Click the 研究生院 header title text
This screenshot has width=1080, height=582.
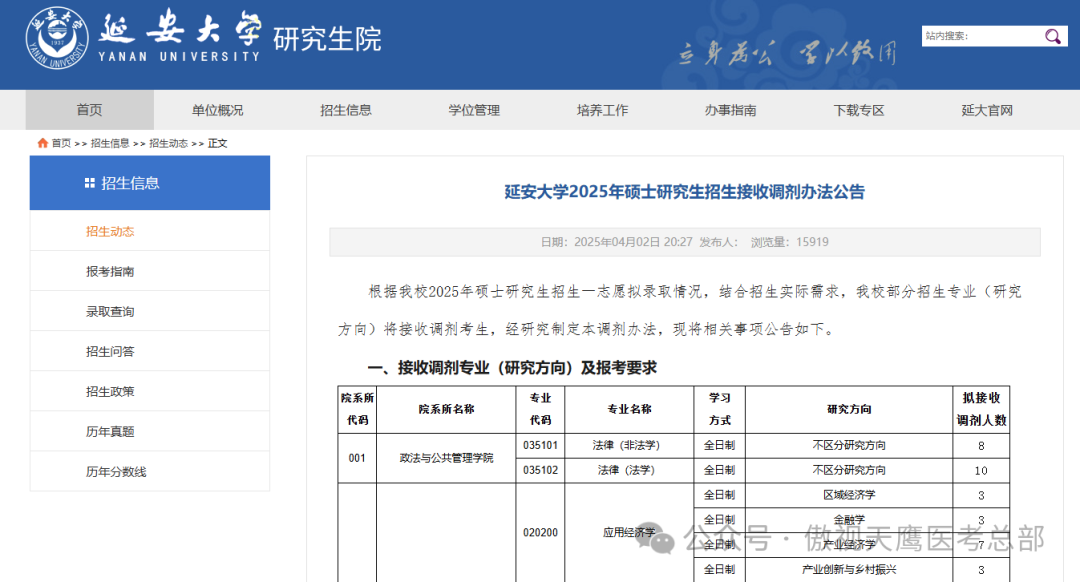pos(327,39)
